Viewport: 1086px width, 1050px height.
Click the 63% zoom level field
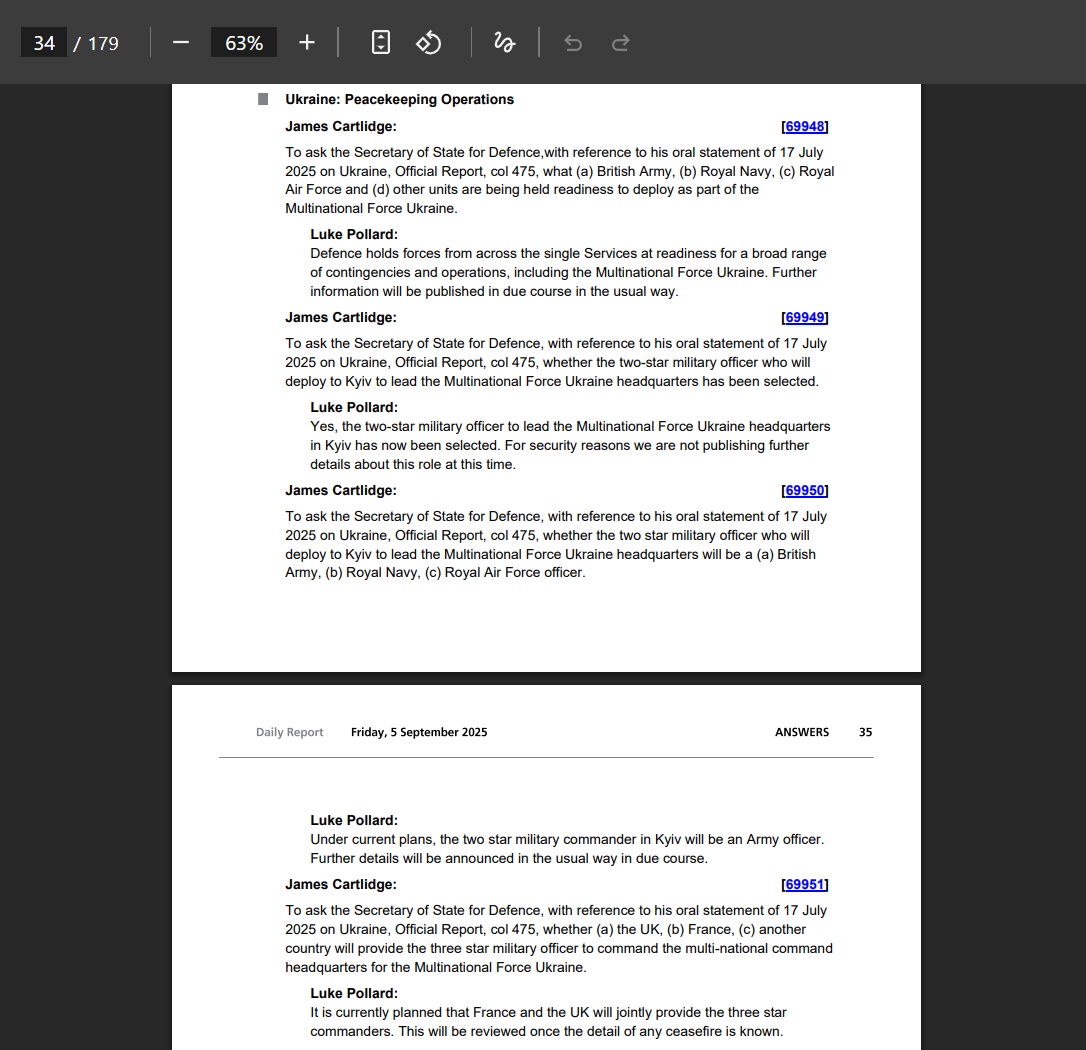click(244, 43)
